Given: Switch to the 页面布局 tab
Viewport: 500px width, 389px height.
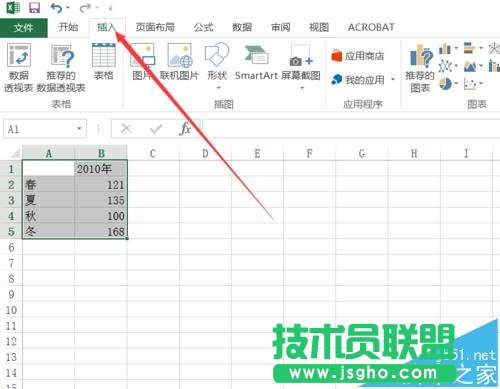Looking at the screenshot, I should (x=155, y=27).
